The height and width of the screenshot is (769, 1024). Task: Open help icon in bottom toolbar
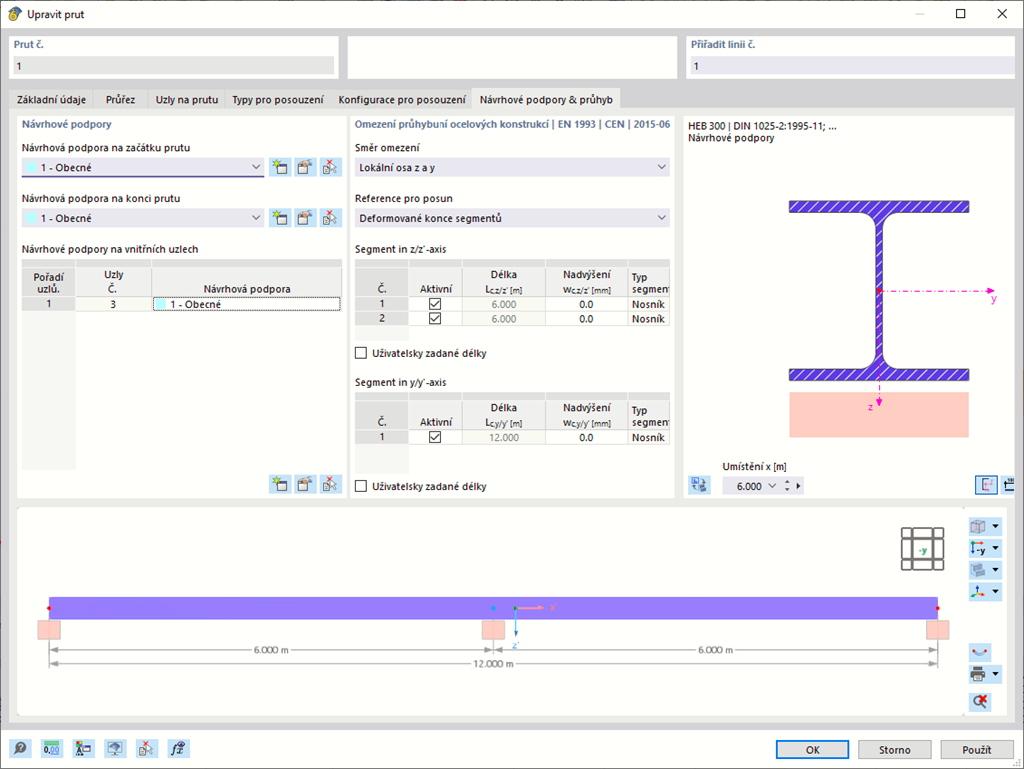[x=20, y=748]
